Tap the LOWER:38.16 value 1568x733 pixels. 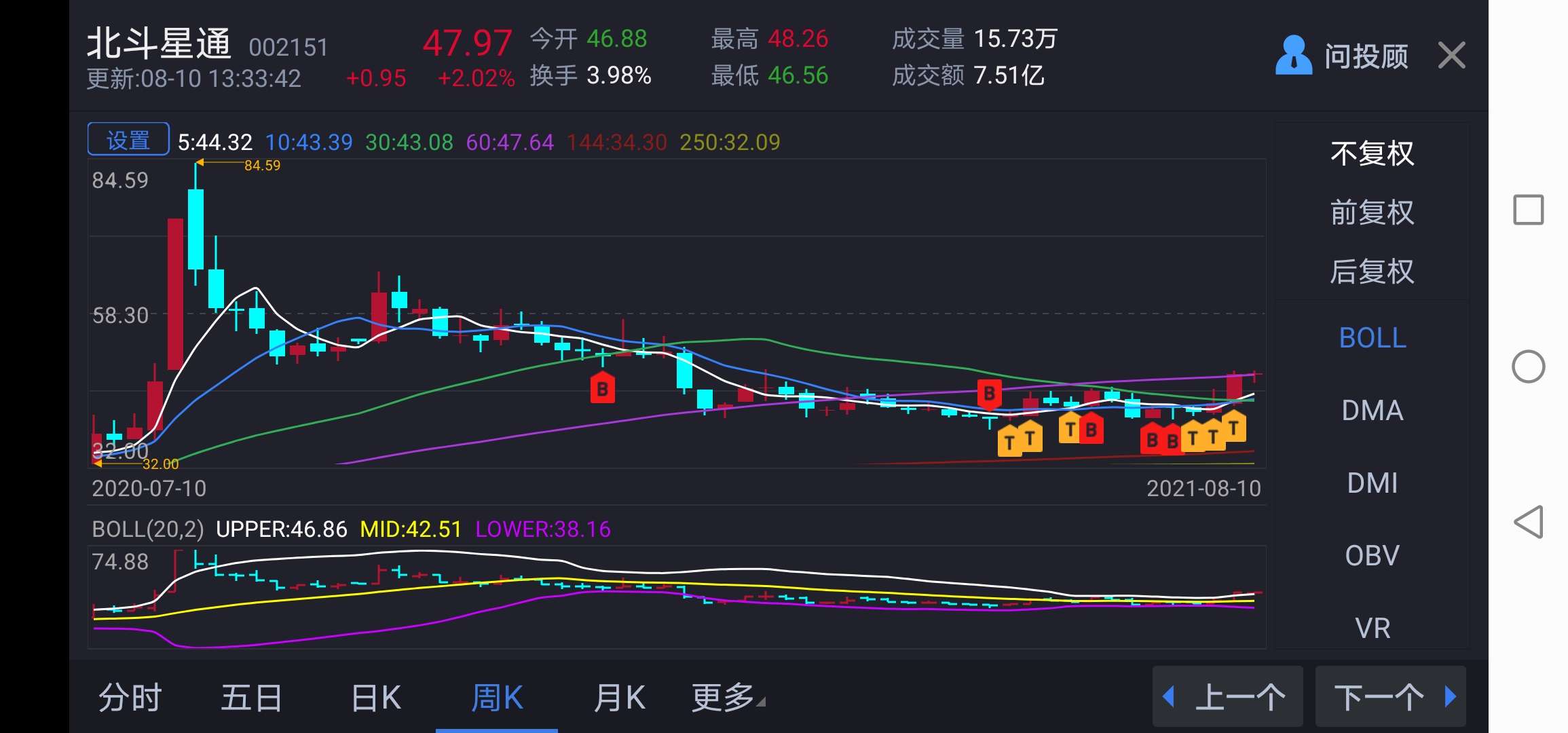543,529
